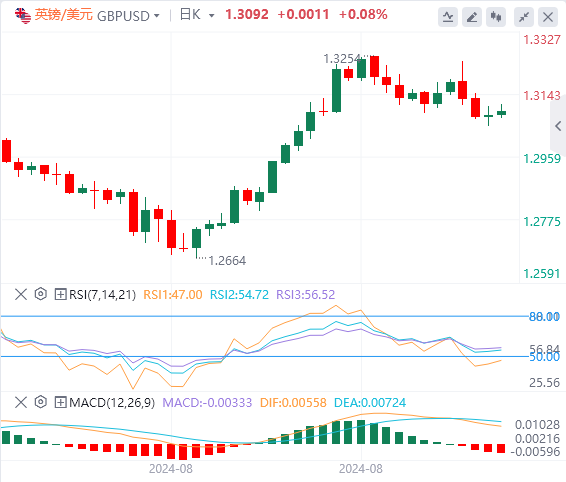The height and width of the screenshot is (482, 566).
Task: Click the DIF:0.00558 value
Action: [293, 402]
